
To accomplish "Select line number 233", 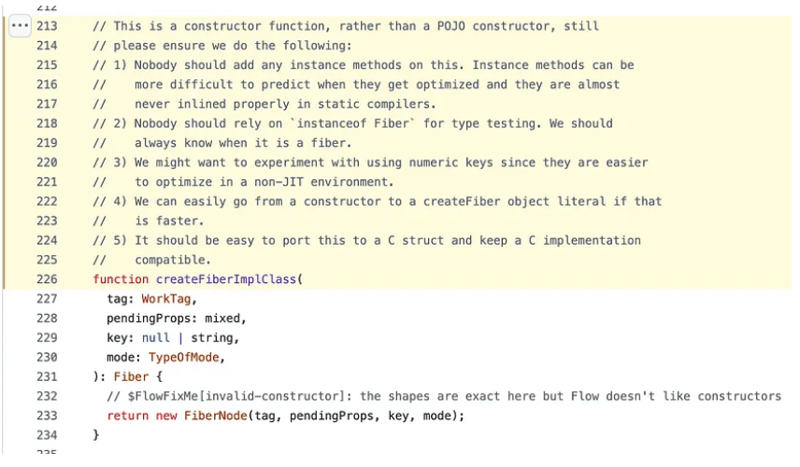I will pos(47,416).
